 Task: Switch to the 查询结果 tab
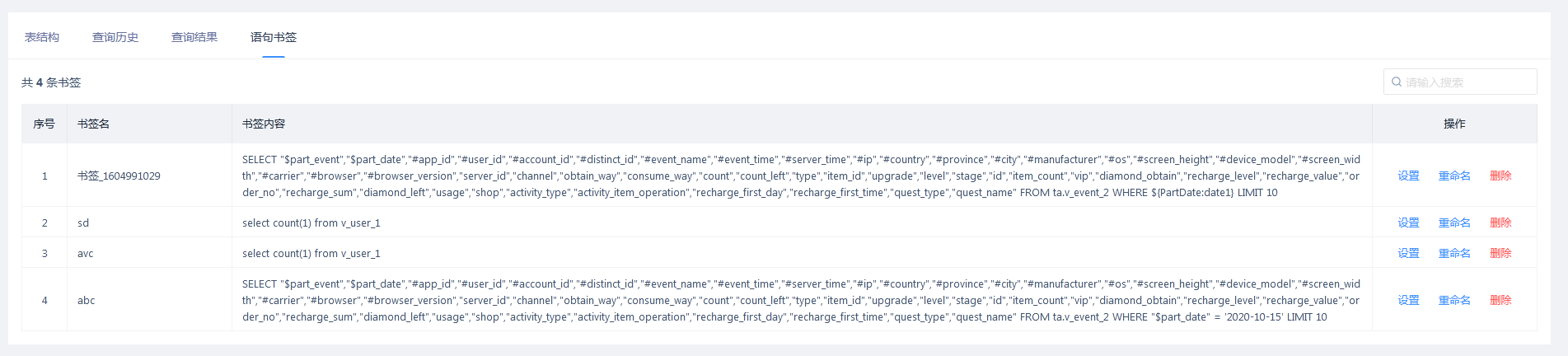[194, 37]
